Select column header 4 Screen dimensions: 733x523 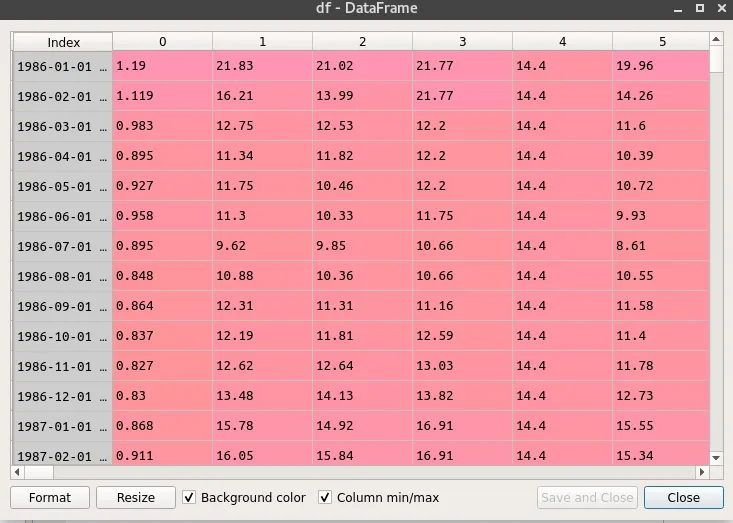pos(562,42)
